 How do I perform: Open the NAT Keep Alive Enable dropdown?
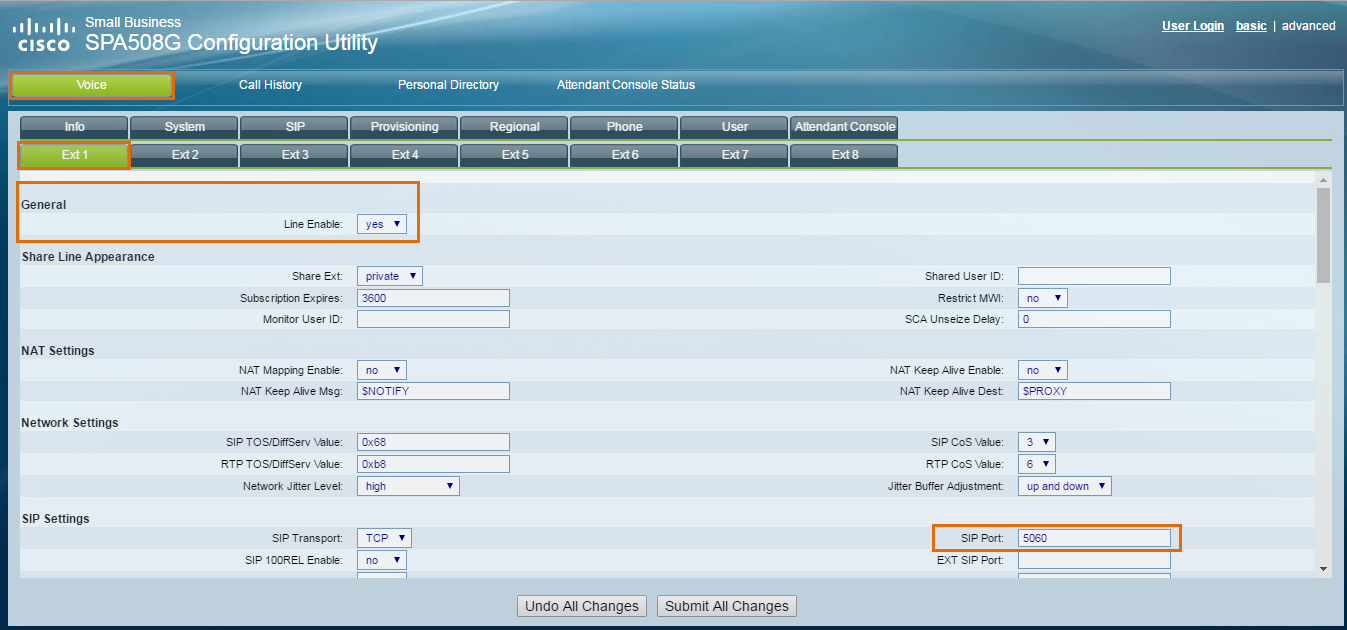[1043, 370]
